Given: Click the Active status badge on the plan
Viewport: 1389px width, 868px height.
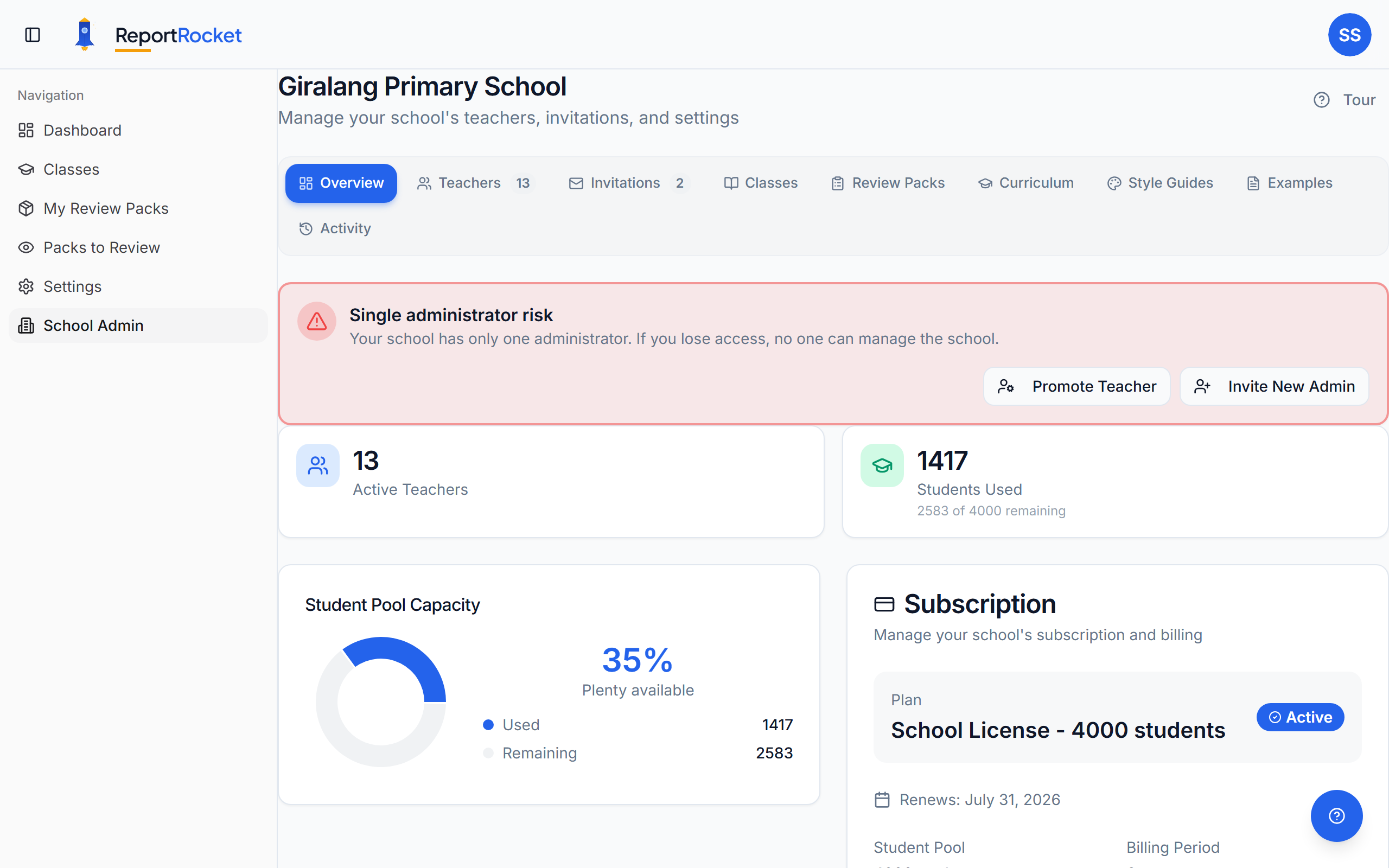Looking at the screenshot, I should pyautogui.click(x=1299, y=717).
